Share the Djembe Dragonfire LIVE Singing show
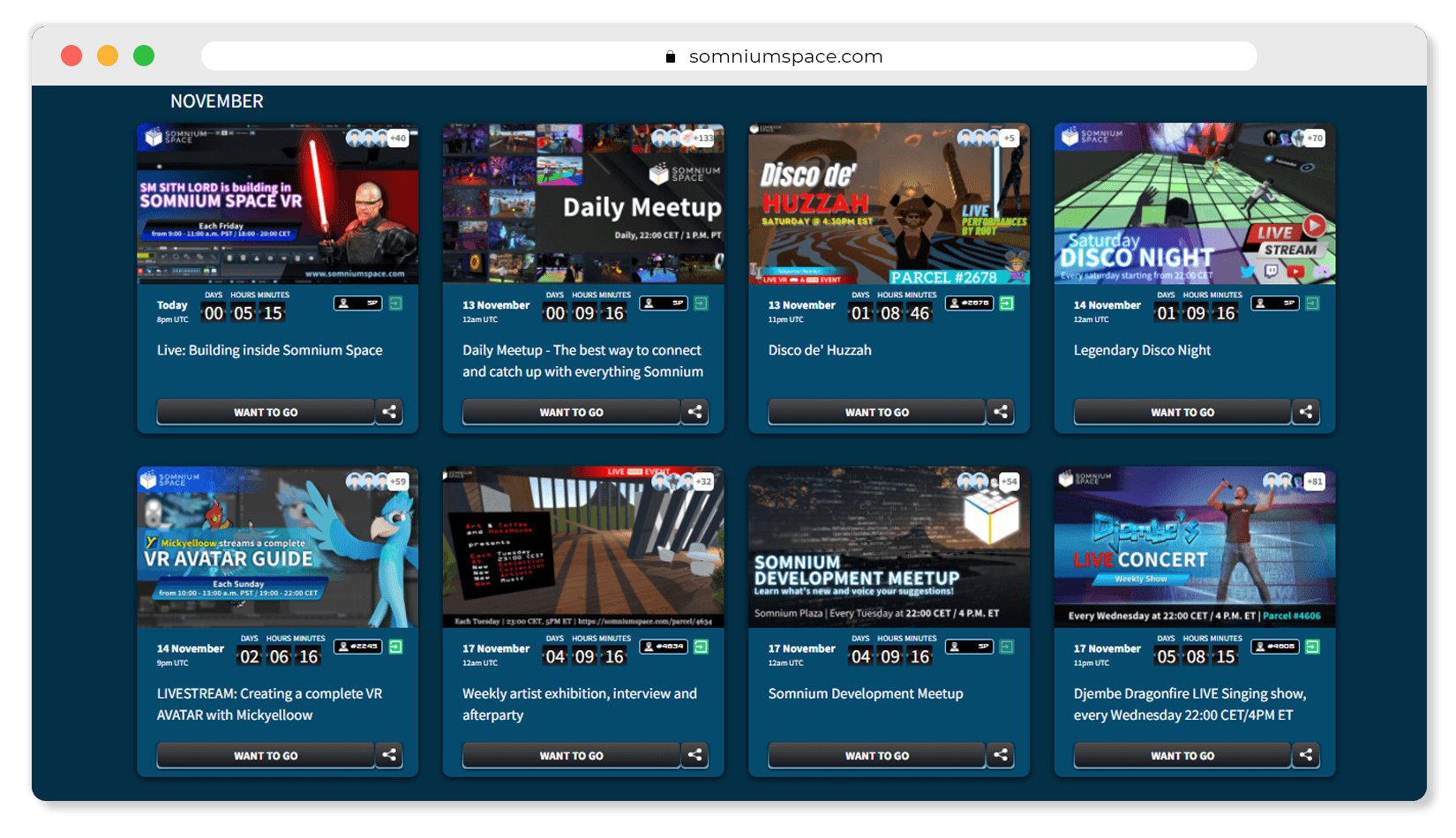The image size is (1456, 838). [x=1306, y=755]
